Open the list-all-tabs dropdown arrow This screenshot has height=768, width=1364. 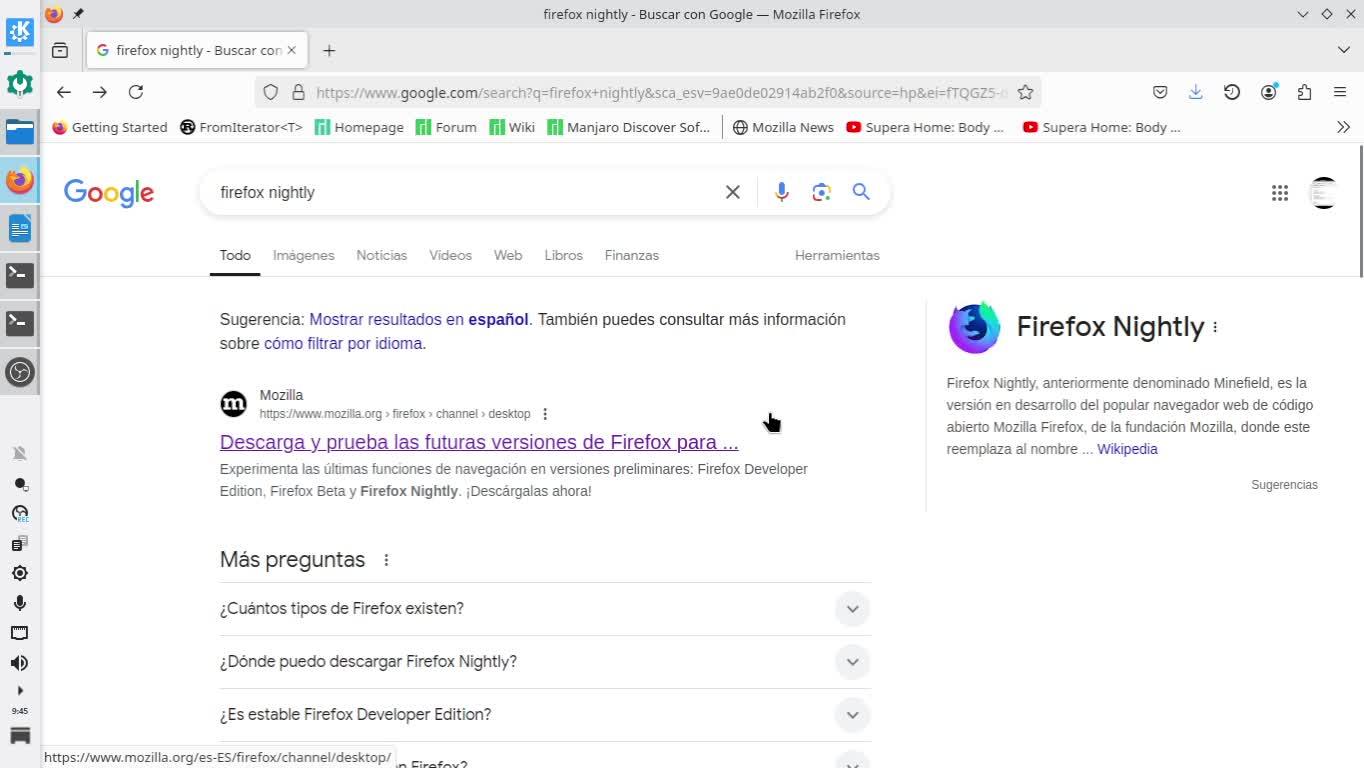pyautogui.click(x=1343, y=50)
